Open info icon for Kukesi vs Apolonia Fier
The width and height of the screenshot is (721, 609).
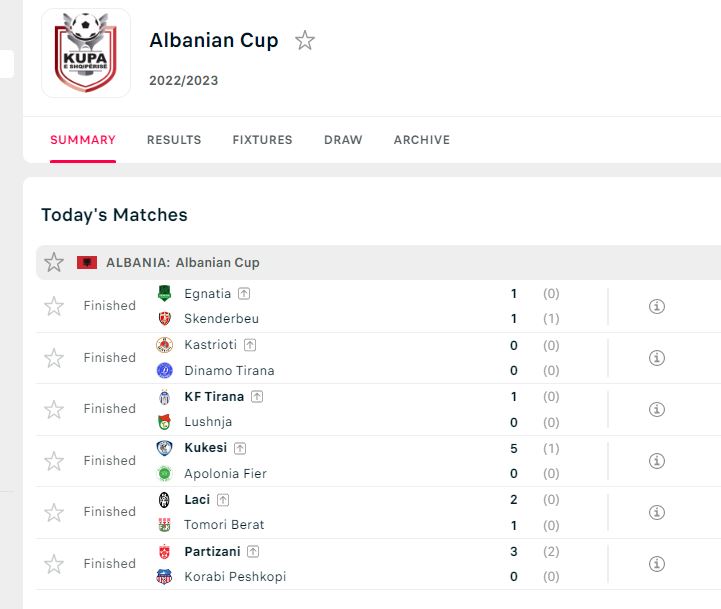pos(657,461)
